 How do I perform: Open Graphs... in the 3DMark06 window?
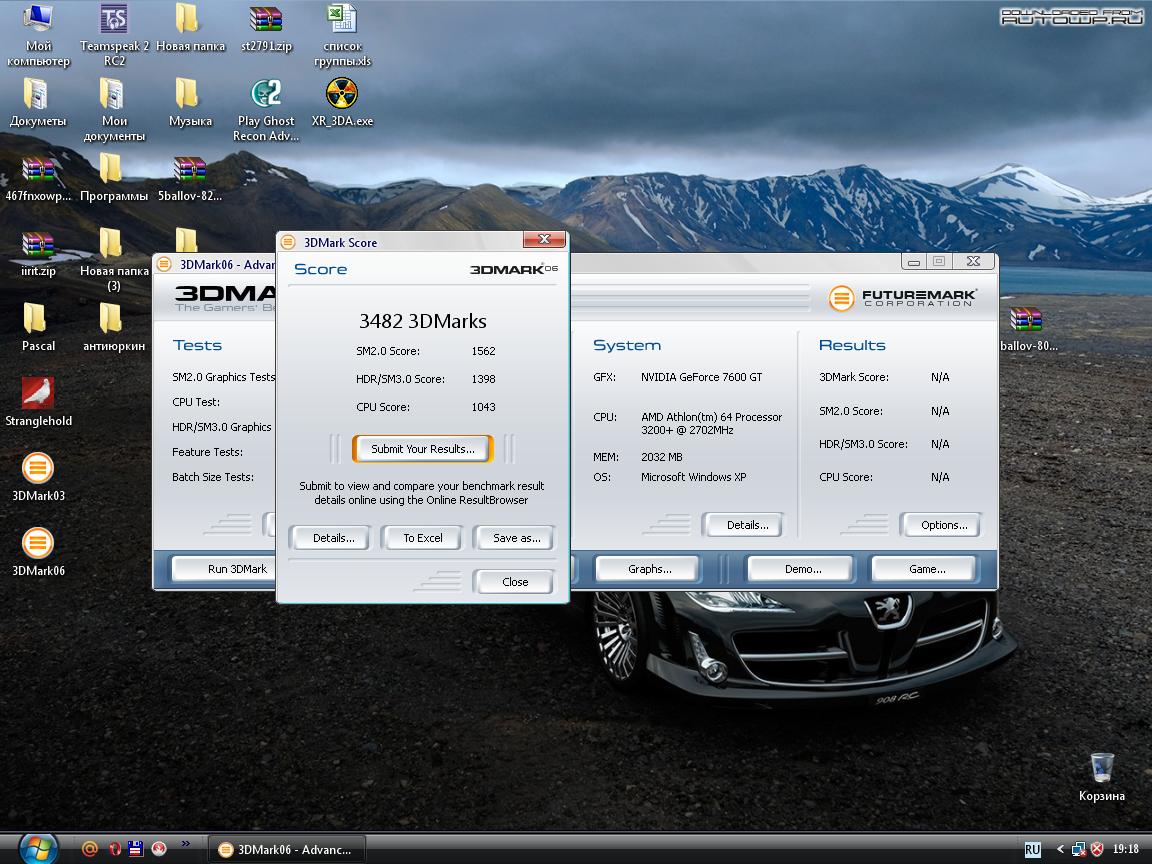[x=649, y=569]
